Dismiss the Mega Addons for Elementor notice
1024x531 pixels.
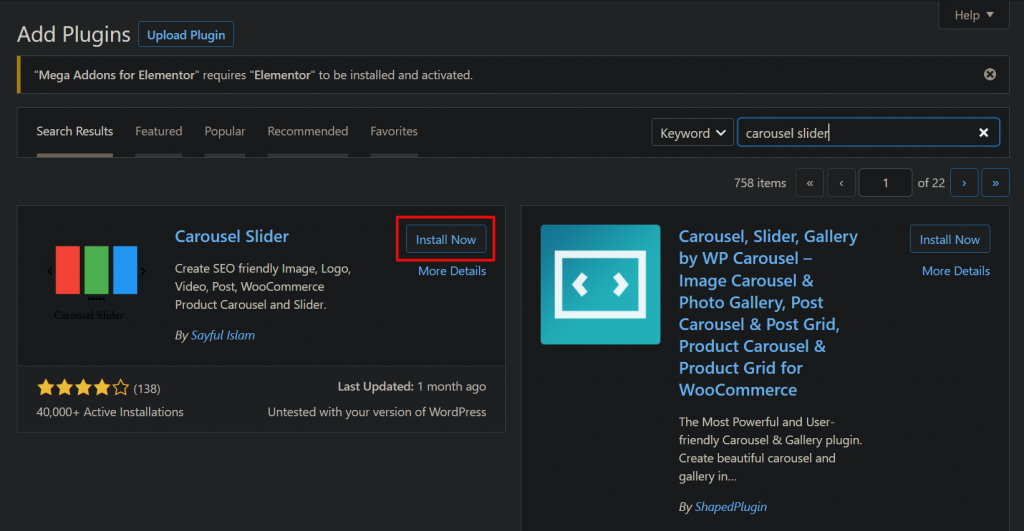point(989,74)
